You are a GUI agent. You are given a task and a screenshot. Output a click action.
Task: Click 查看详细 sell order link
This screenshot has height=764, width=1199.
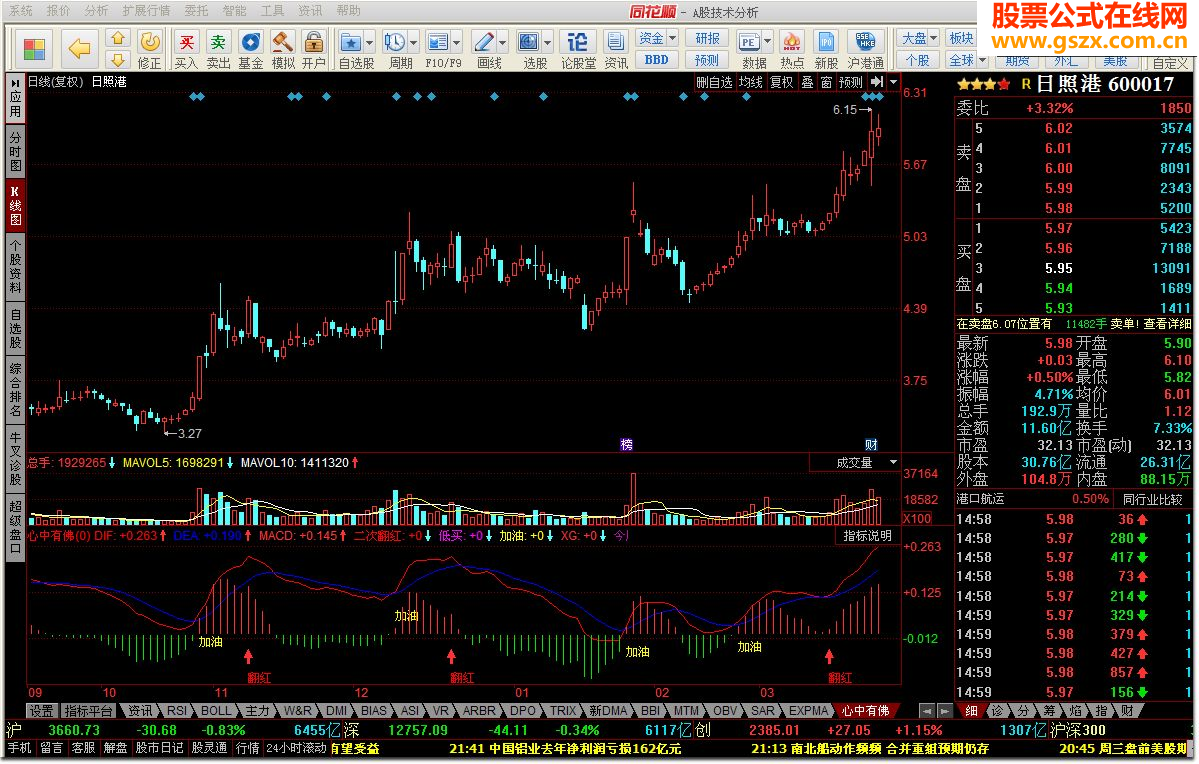click(x=1167, y=324)
